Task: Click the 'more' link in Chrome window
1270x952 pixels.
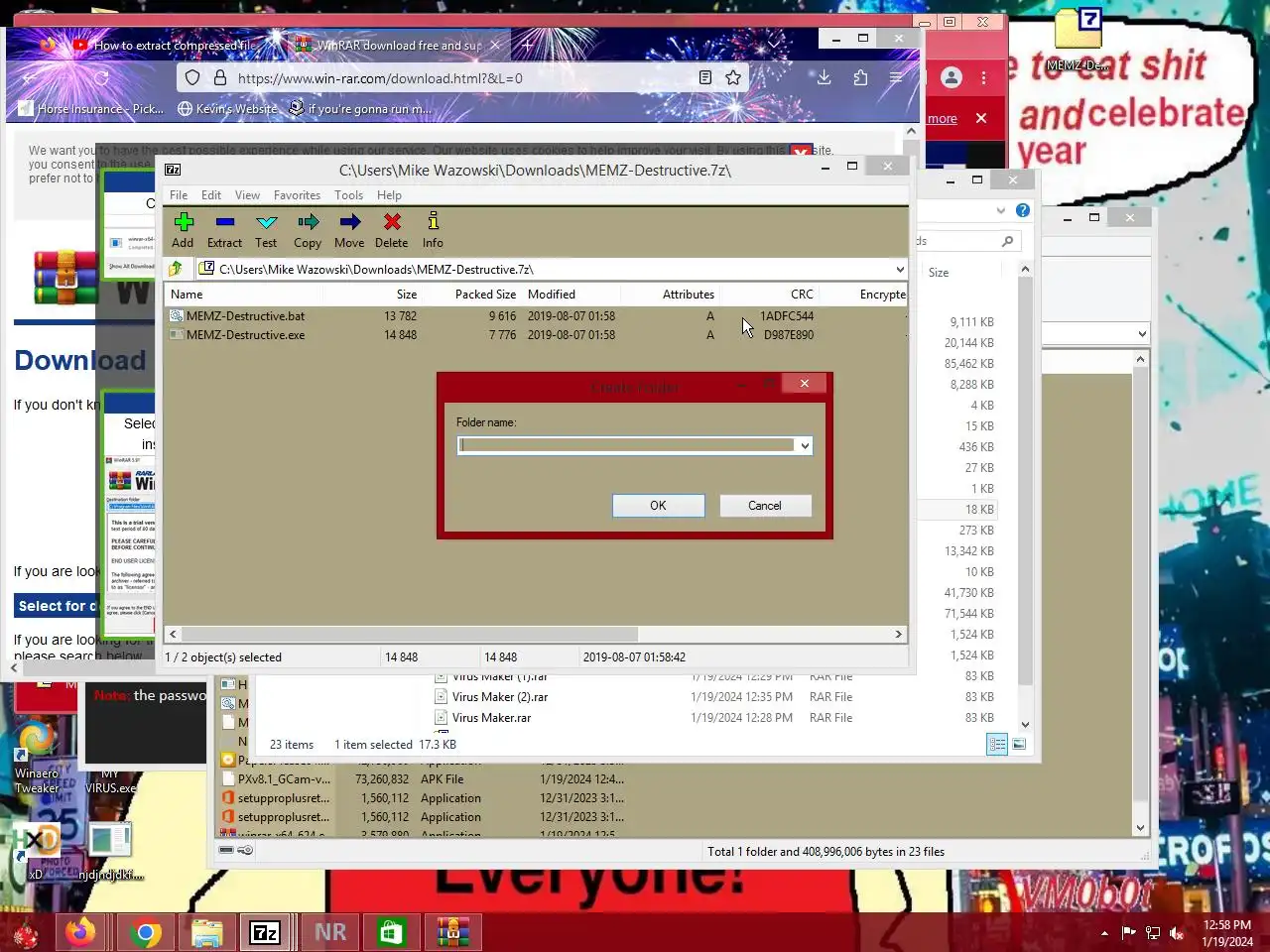Action: coord(942,119)
